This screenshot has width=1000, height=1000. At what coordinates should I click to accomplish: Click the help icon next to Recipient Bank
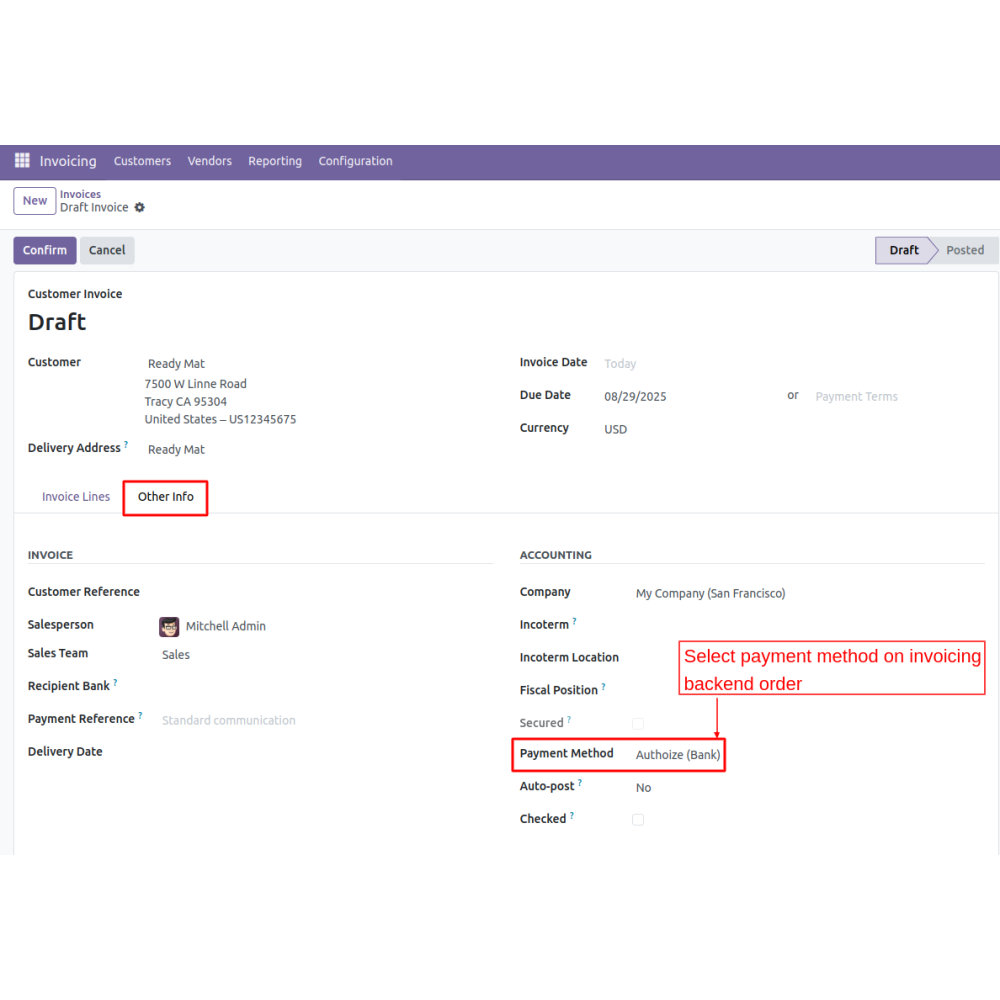pos(115,683)
